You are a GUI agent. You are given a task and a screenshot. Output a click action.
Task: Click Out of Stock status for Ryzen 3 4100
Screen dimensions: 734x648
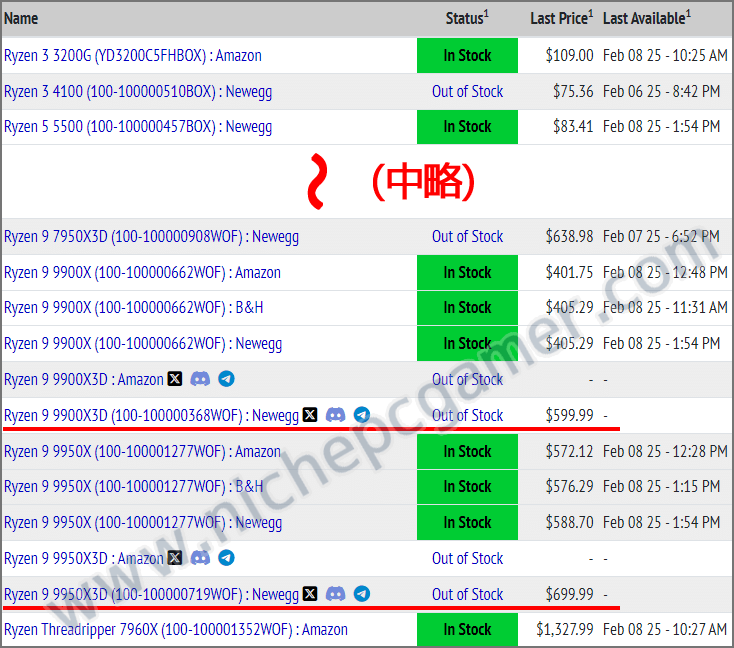coord(467,91)
